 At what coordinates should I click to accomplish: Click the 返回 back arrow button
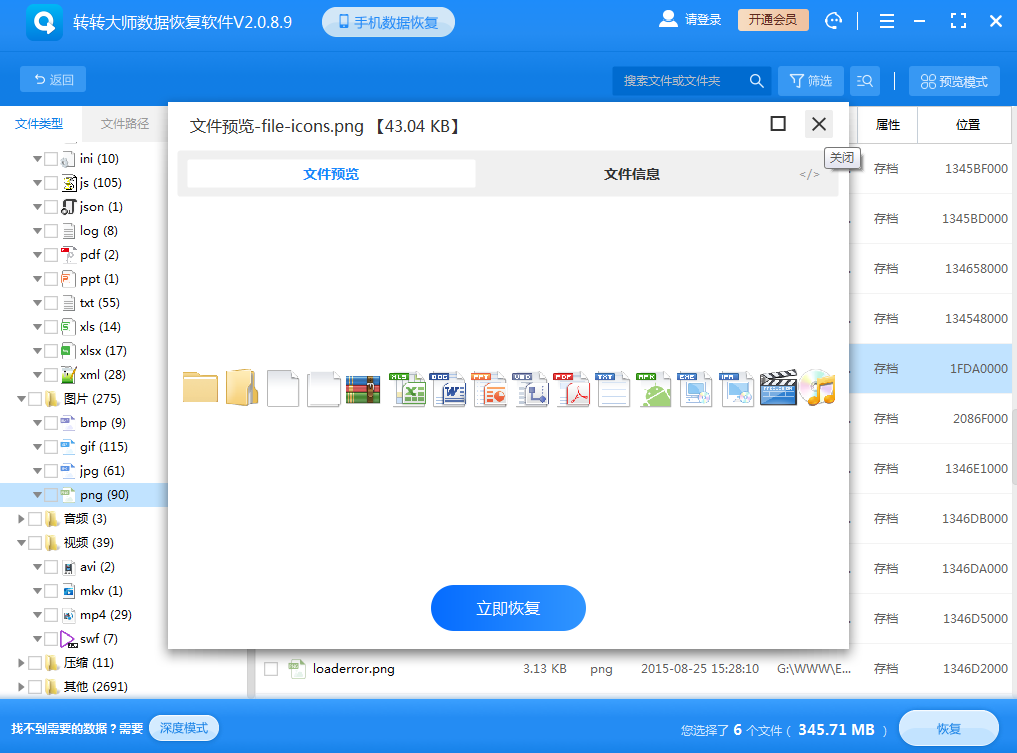52,79
